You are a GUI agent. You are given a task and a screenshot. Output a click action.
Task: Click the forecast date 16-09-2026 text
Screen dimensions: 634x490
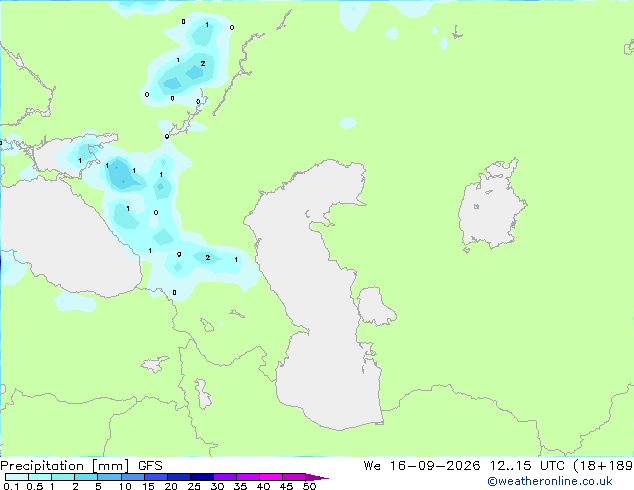pyautogui.click(x=435, y=466)
